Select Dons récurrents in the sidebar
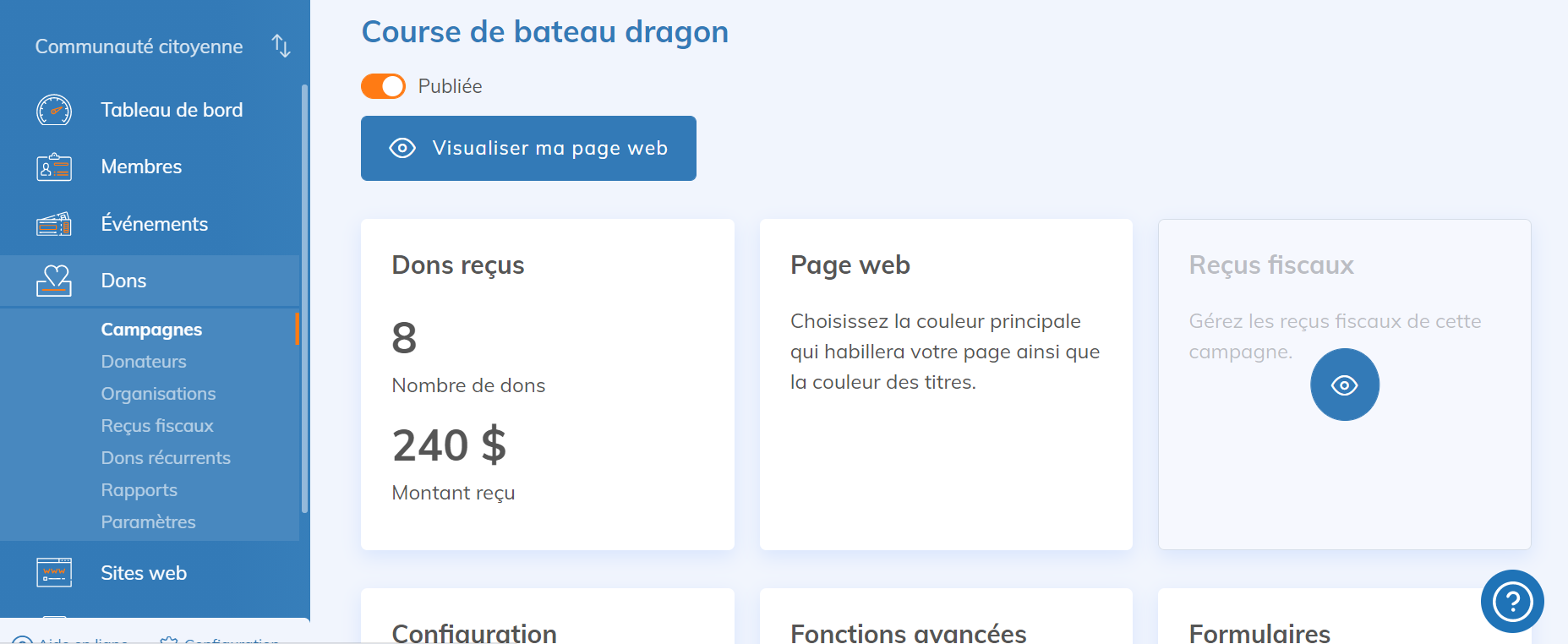 (166, 458)
